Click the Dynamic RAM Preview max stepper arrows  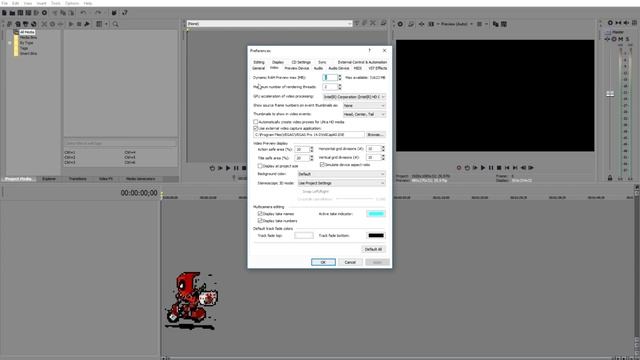pos(340,78)
